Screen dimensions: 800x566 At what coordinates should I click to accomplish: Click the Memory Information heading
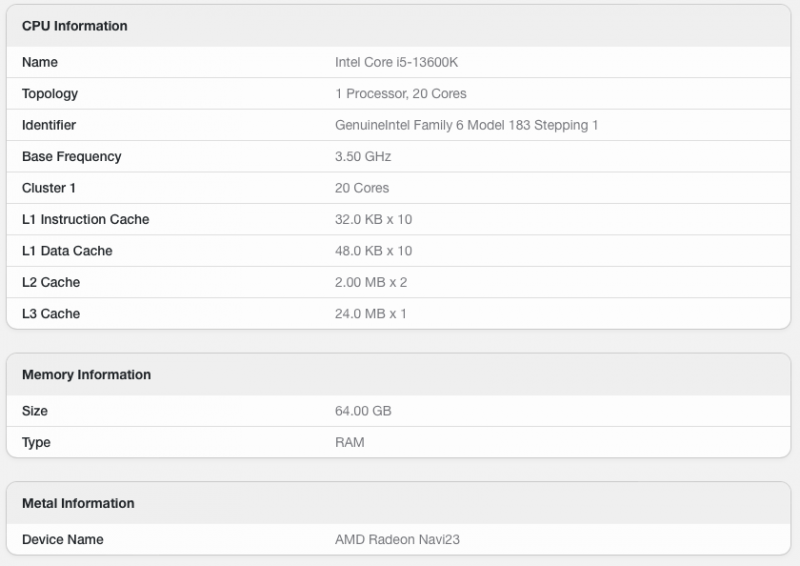(x=86, y=375)
